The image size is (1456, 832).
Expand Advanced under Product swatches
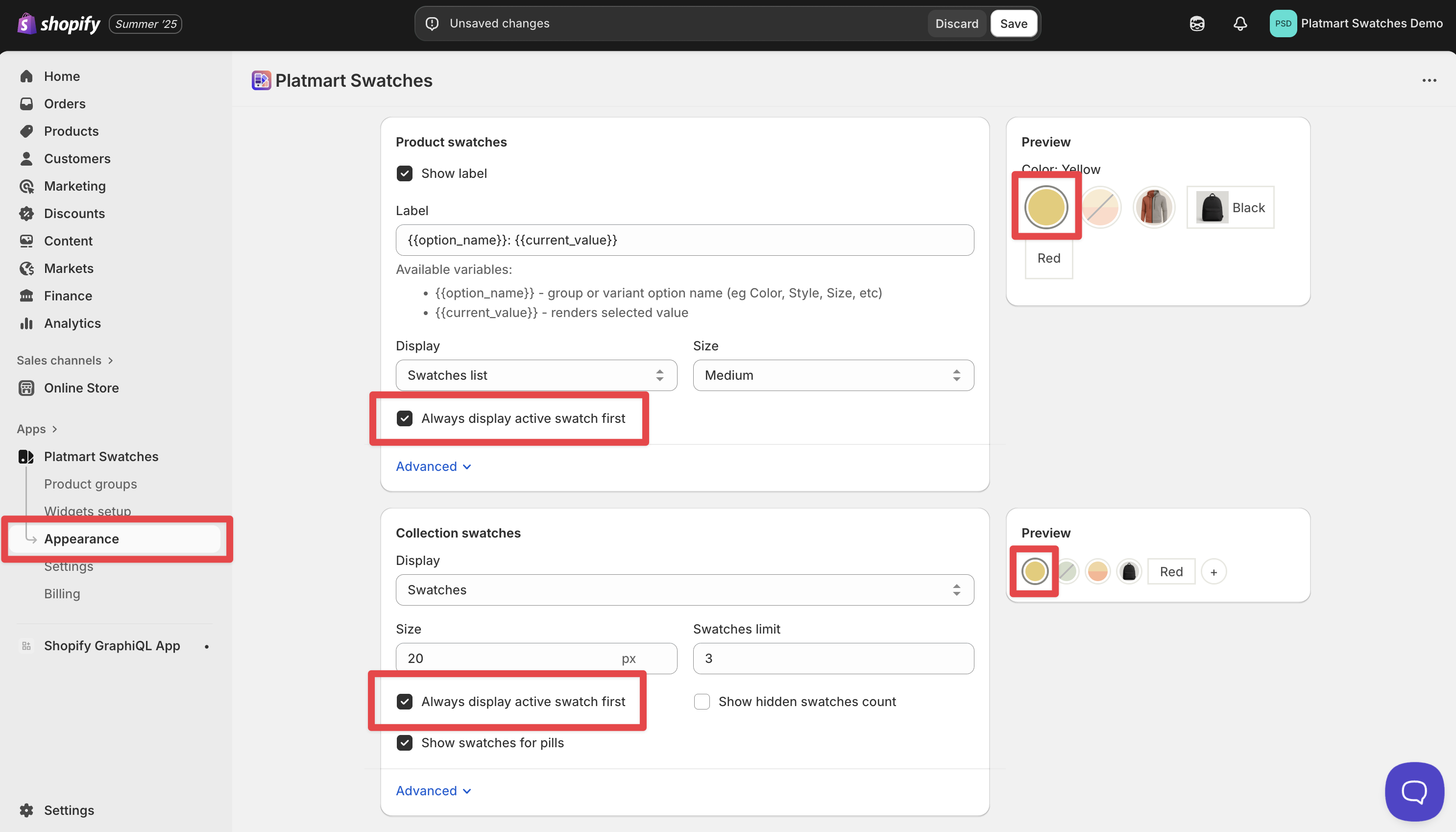[x=434, y=466]
